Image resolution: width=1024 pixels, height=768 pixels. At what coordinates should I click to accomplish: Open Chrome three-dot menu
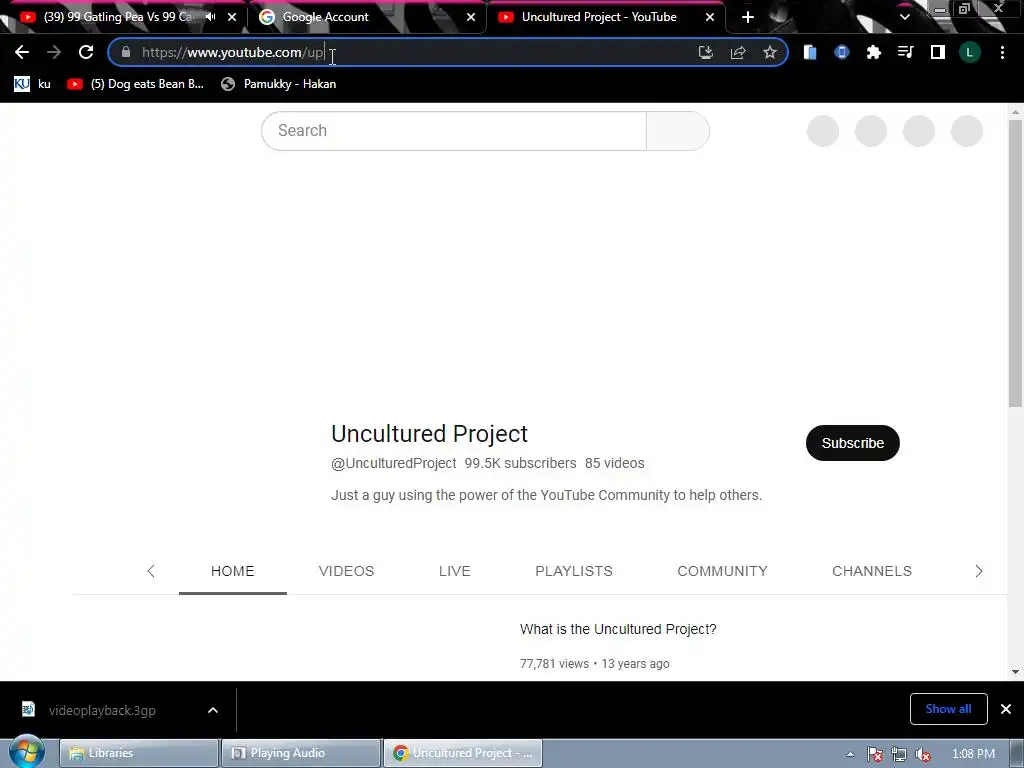coord(1002,52)
